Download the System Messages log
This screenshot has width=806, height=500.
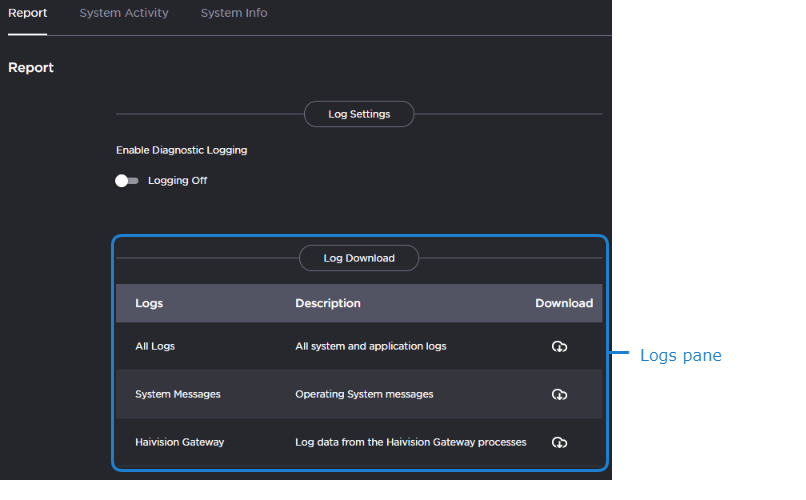point(559,395)
